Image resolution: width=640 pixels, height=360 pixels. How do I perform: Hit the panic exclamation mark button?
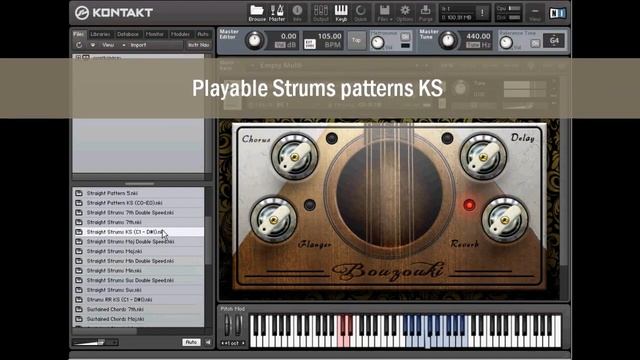point(482,13)
